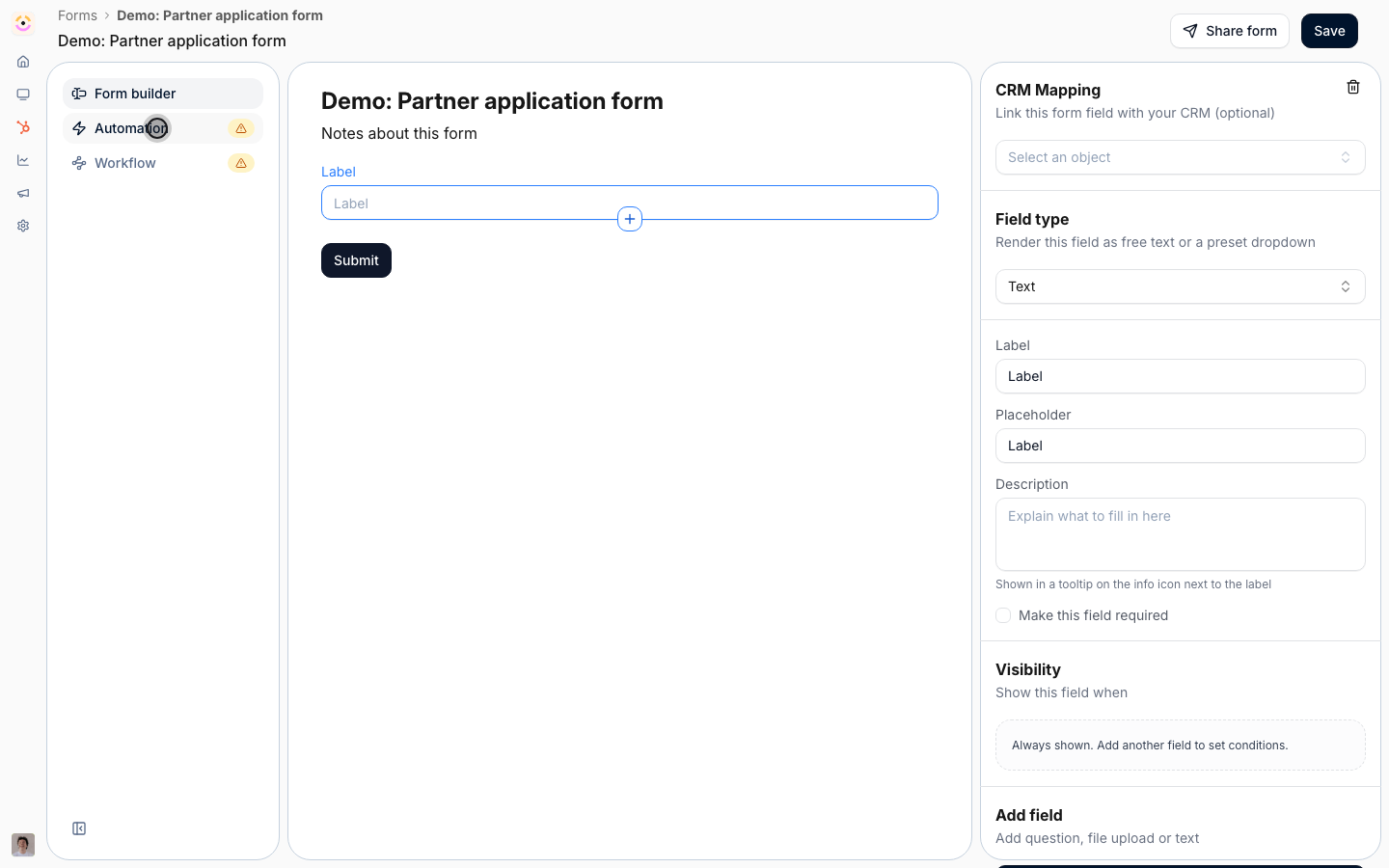Click the Notes about this form text
The height and width of the screenshot is (868, 1389).
(399, 133)
